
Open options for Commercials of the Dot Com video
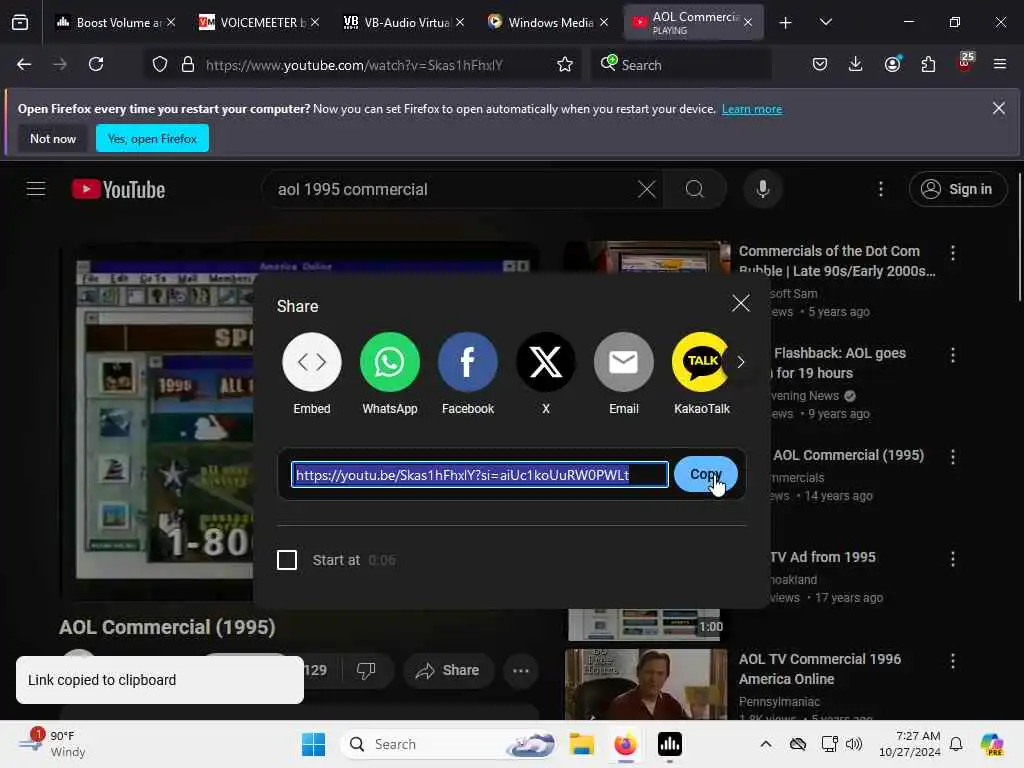(953, 253)
